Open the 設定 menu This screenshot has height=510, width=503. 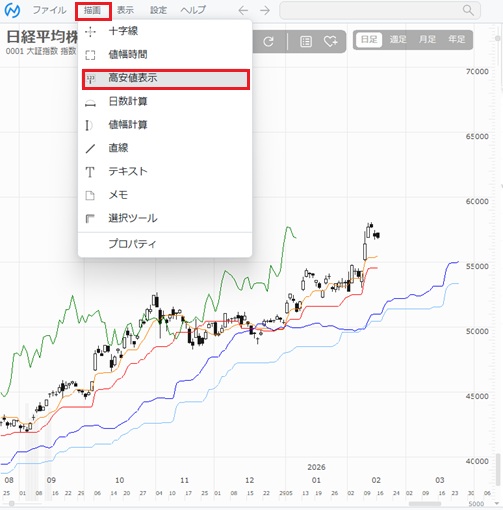[158, 10]
